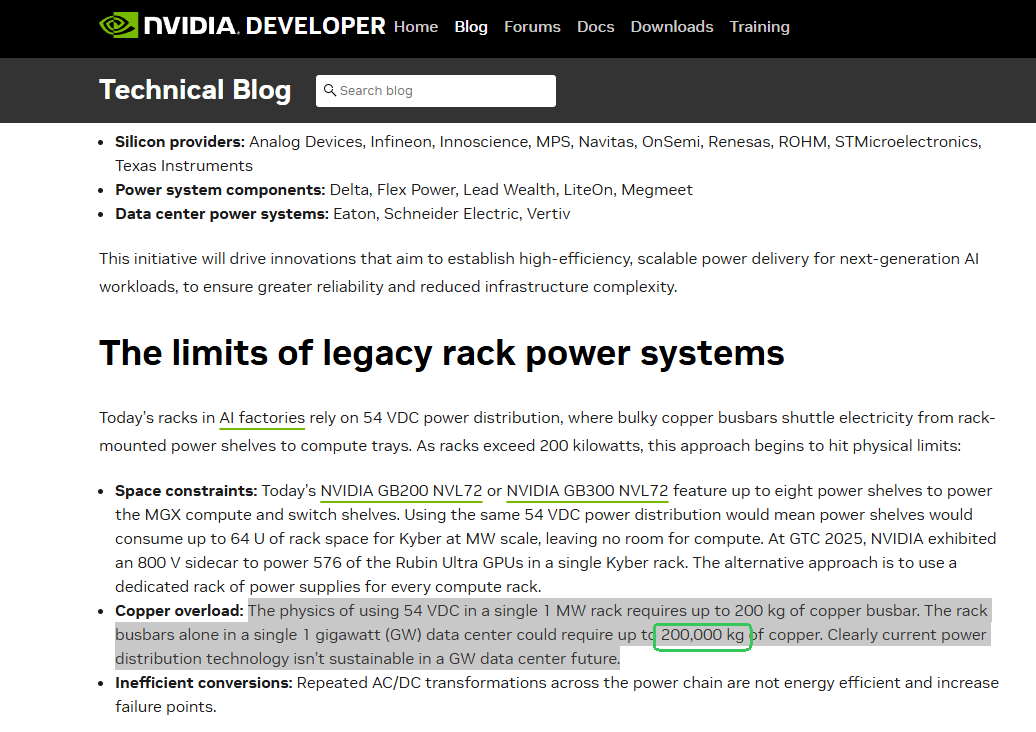Open the Home nav item
Screen dimensions: 1036x732
(416, 27)
